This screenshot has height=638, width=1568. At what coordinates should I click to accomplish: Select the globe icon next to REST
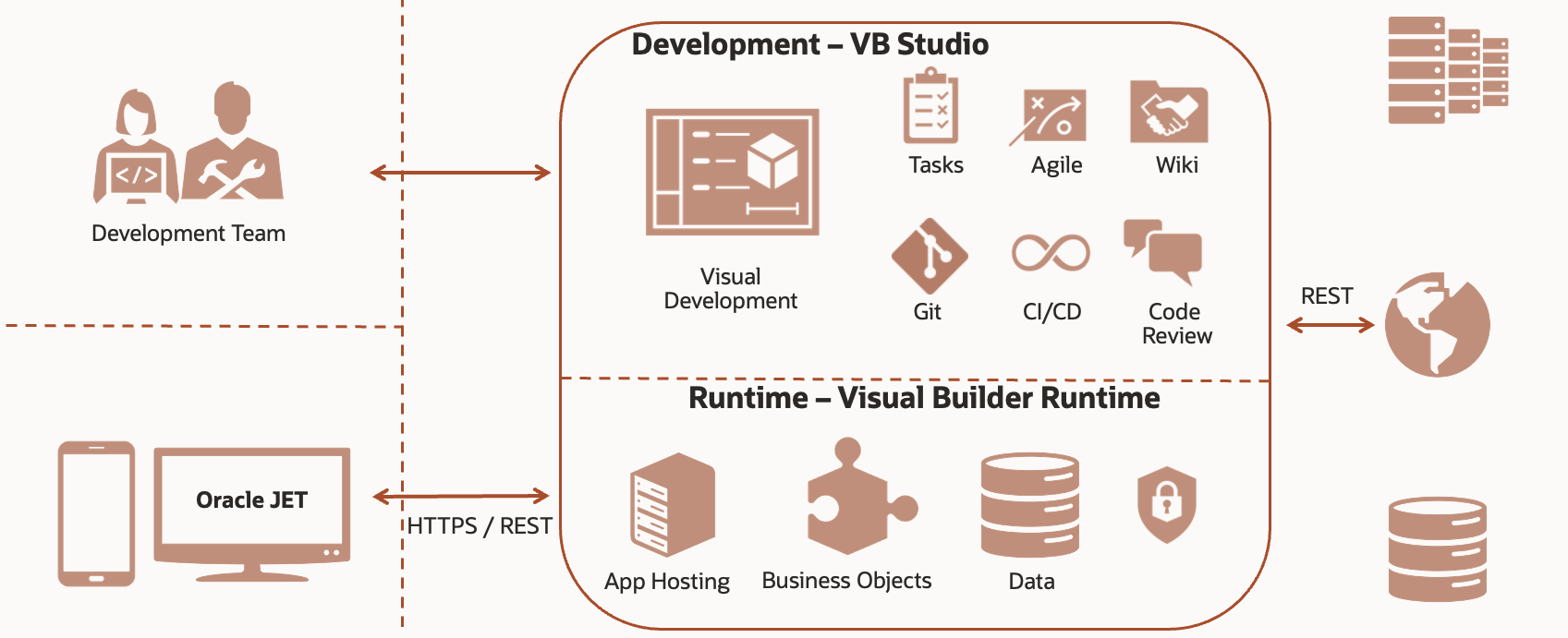click(x=1437, y=324)
